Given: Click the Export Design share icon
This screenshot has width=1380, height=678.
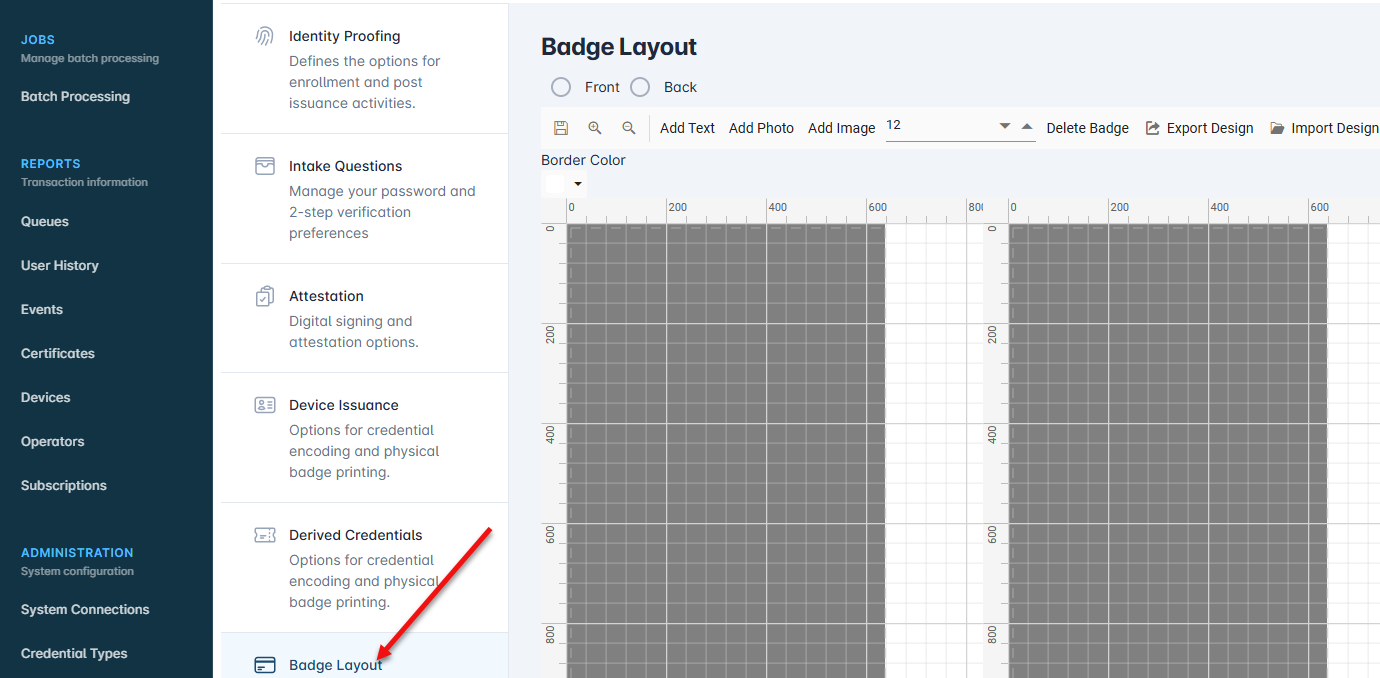Looking at the screenshot, I should click(x=1153, y=128).
